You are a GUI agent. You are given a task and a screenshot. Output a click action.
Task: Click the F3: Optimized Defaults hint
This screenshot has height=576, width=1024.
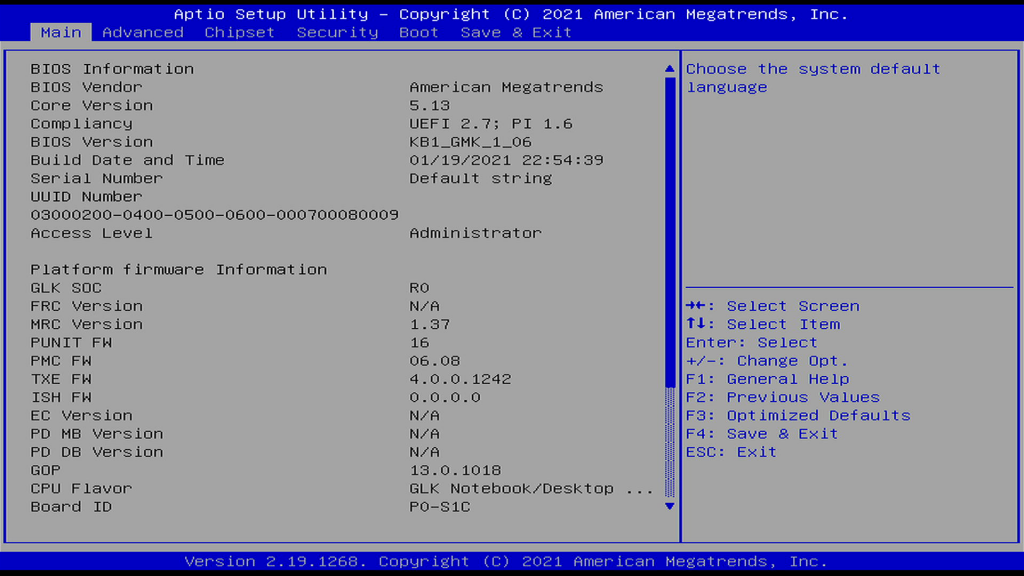pyautogui.click(x=798, y=416)
